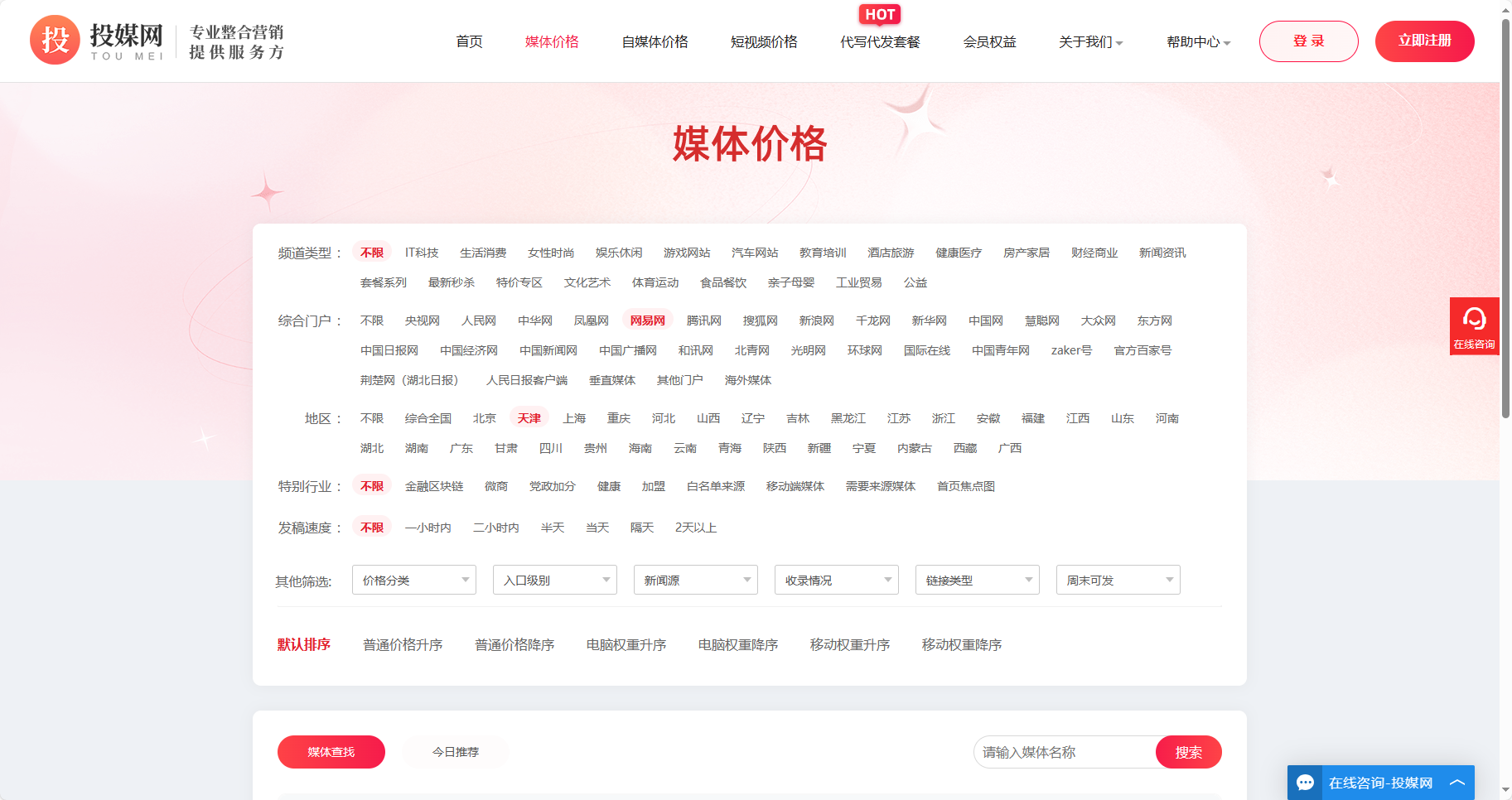
Task: Expand the 关于我们 dropdown menu
Action: pos(1090,41)
